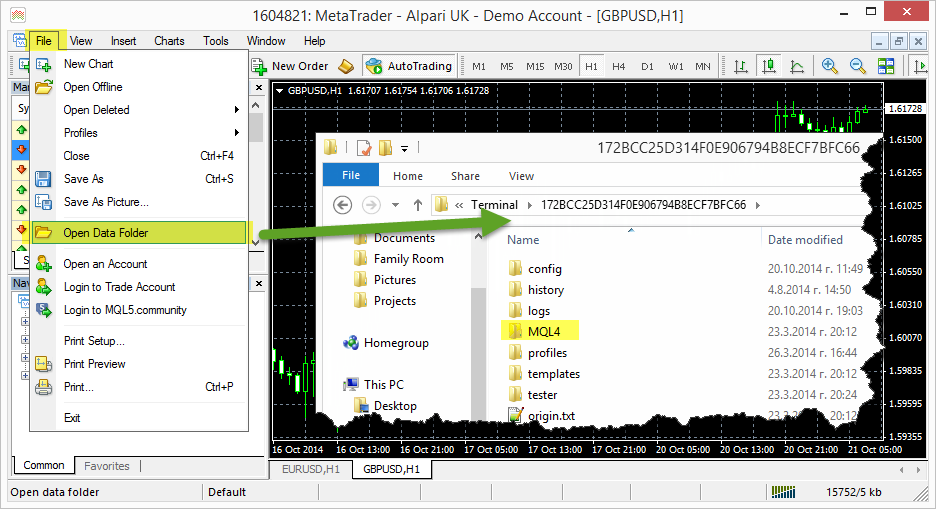The image size is (936, 509).
Task: Switch to the M5 timeframe
Action: tap(507, 66)
